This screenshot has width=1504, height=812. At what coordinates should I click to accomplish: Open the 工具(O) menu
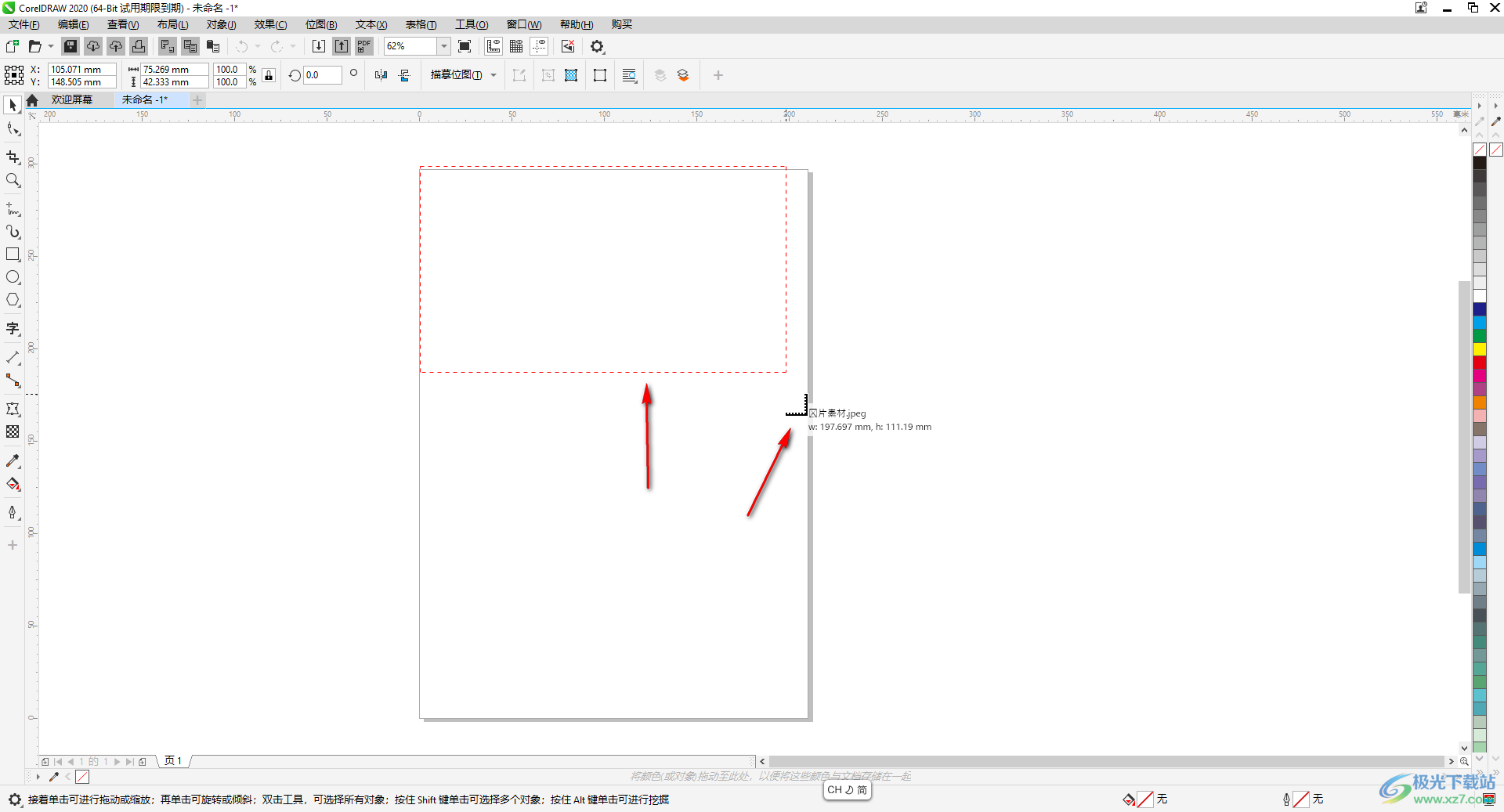tap(472, 24)
